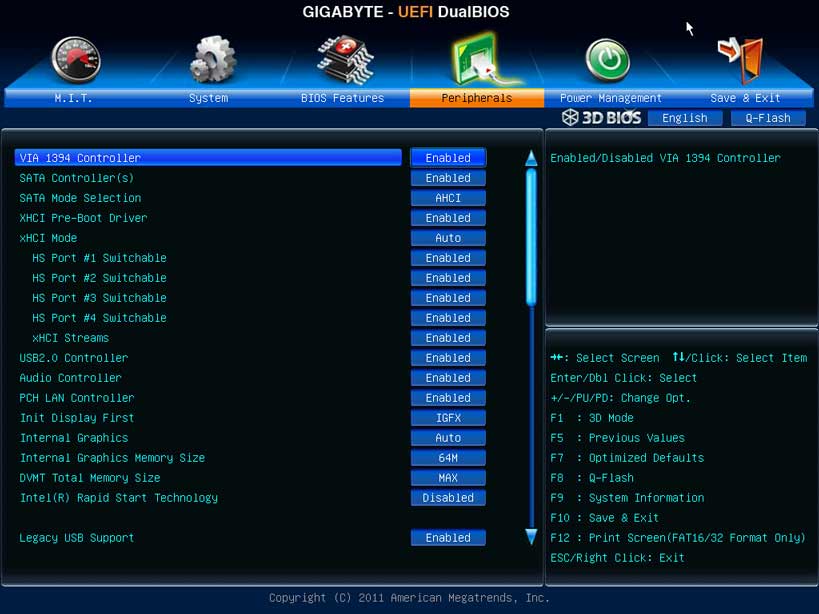Image resolution: width=819 pixels, height=614 pixels.
Task: Change Internal Graphics Memory Size 64M
Action: pos(448,458)
